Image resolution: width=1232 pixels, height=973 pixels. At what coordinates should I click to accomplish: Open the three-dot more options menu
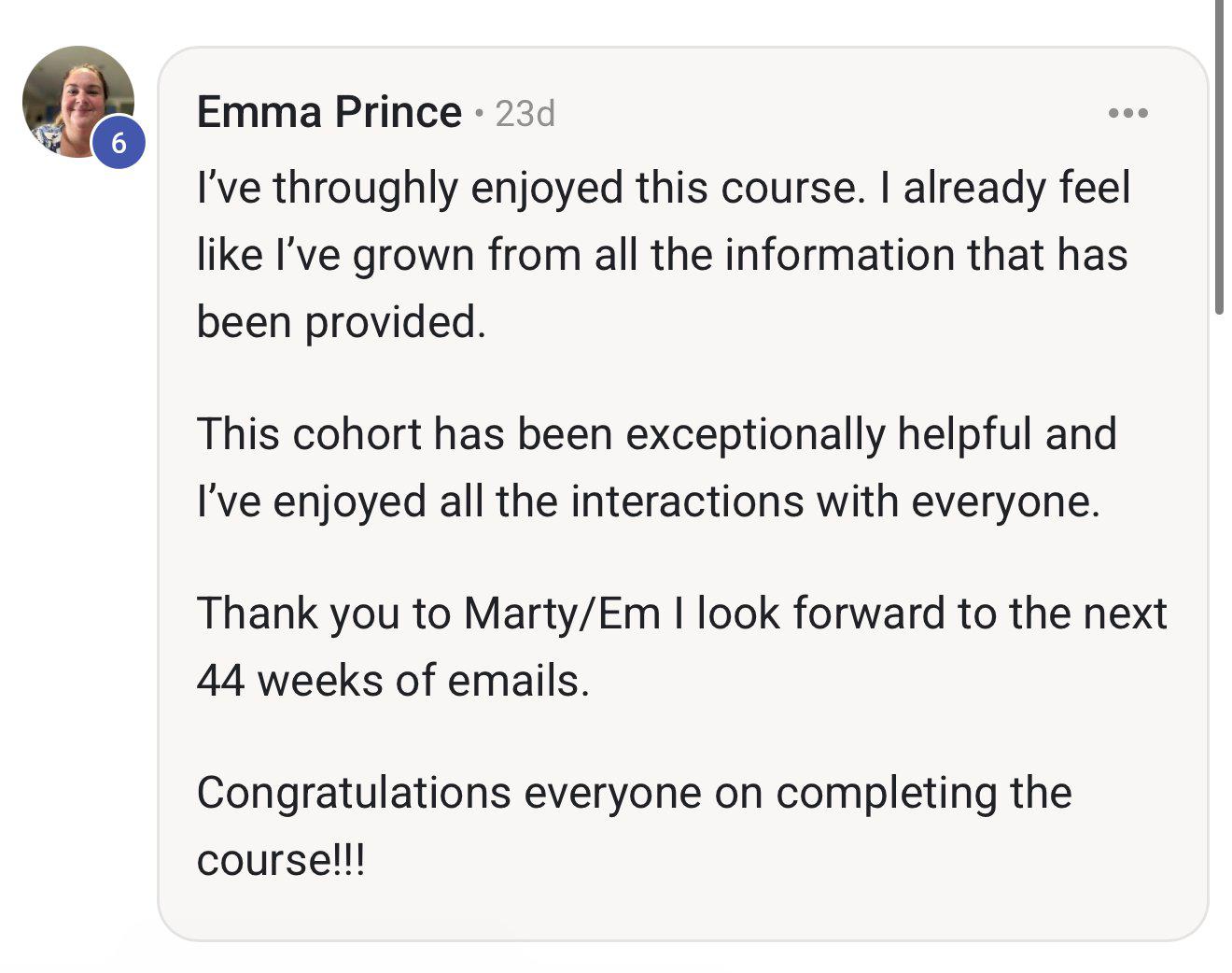tap(1127, 113)
